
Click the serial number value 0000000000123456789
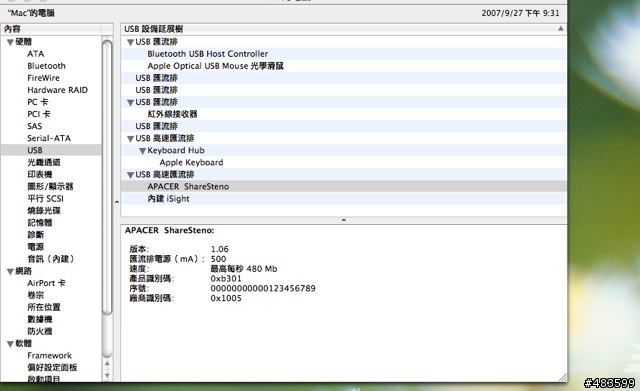tap(263, 289)
